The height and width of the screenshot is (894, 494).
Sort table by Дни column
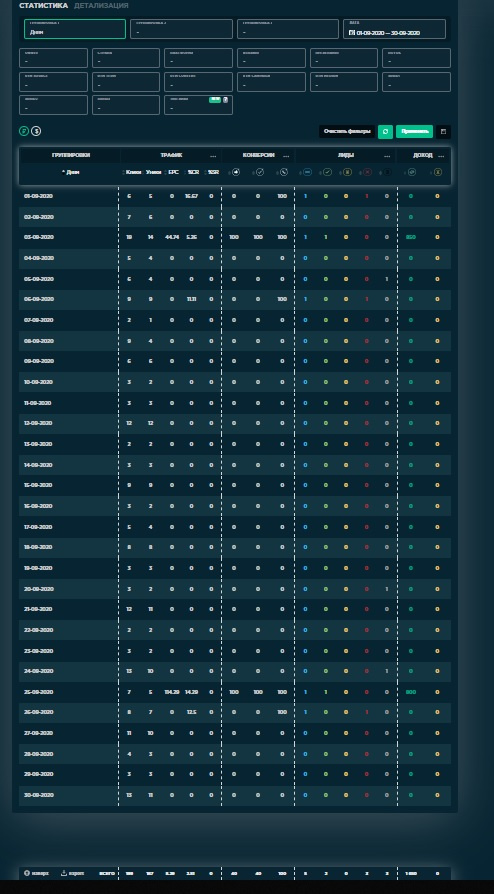pyautogui.click(x=70, y=172)
